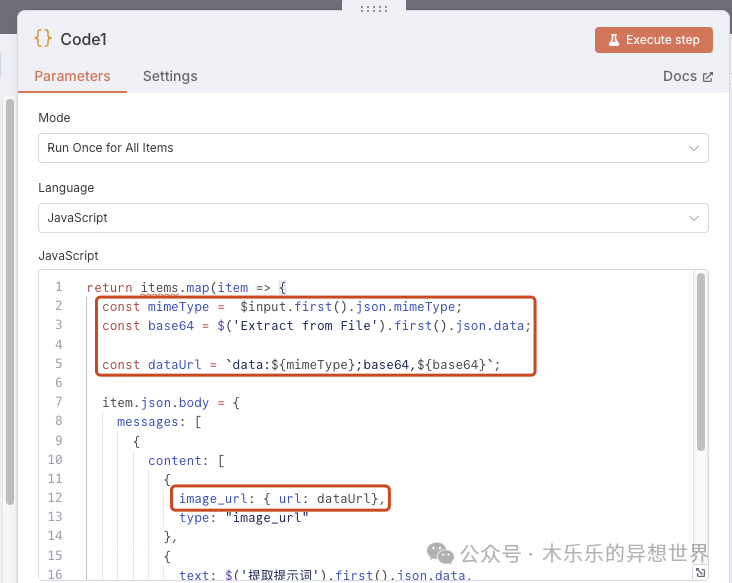Click the text: $('提取提示词') code line
Viewport: 732px width, 583px height.
point(324,575)
